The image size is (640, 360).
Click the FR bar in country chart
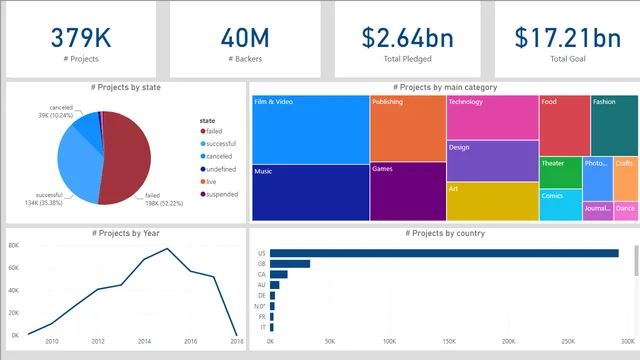tap(272, 317)
